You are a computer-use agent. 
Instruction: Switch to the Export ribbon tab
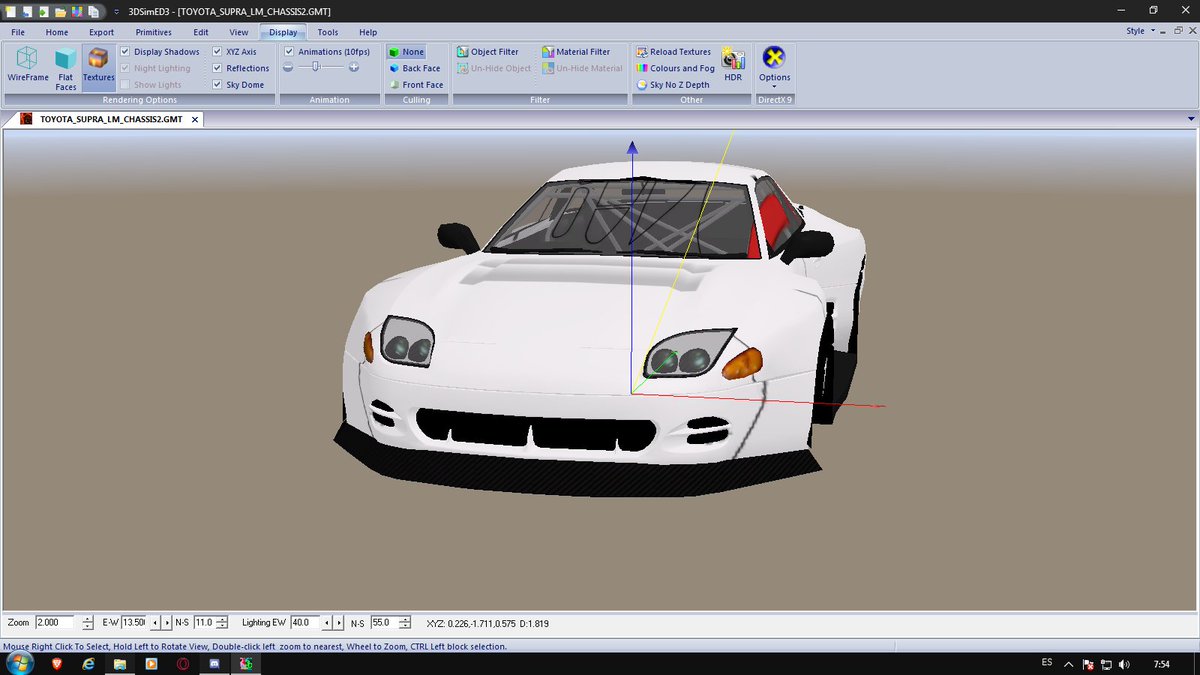tap(101, 32)
